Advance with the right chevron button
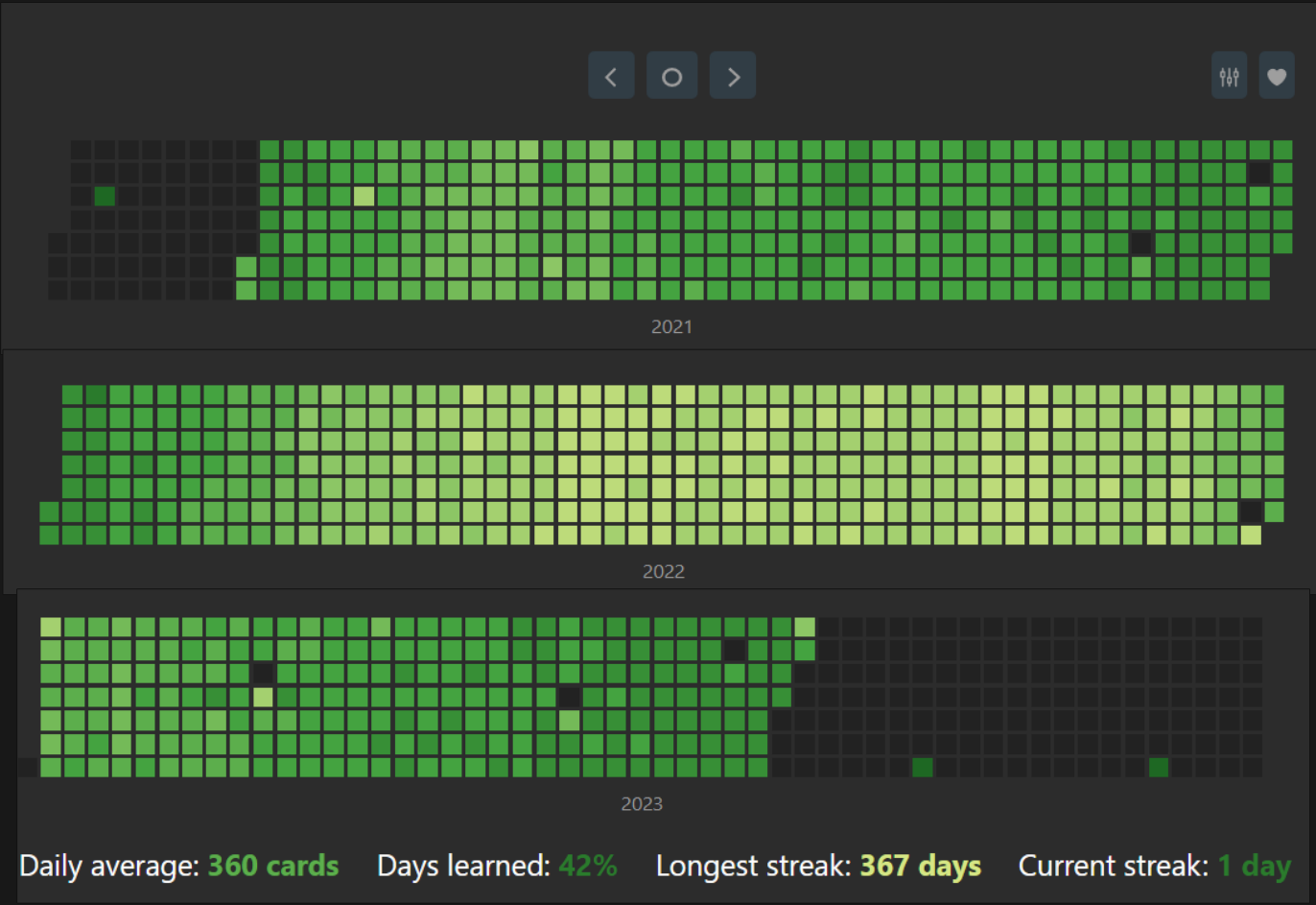Screen dimensions: 1316x905 tap(733, 76)
